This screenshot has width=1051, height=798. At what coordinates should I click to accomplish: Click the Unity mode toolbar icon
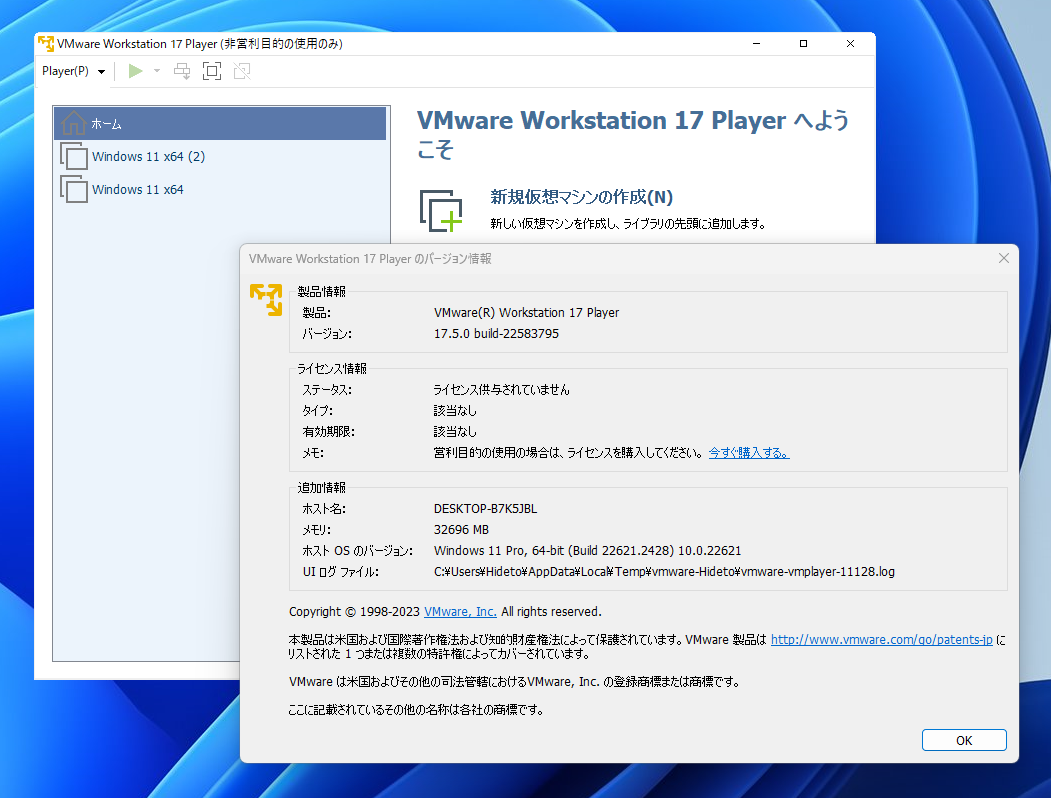(241, 71)
